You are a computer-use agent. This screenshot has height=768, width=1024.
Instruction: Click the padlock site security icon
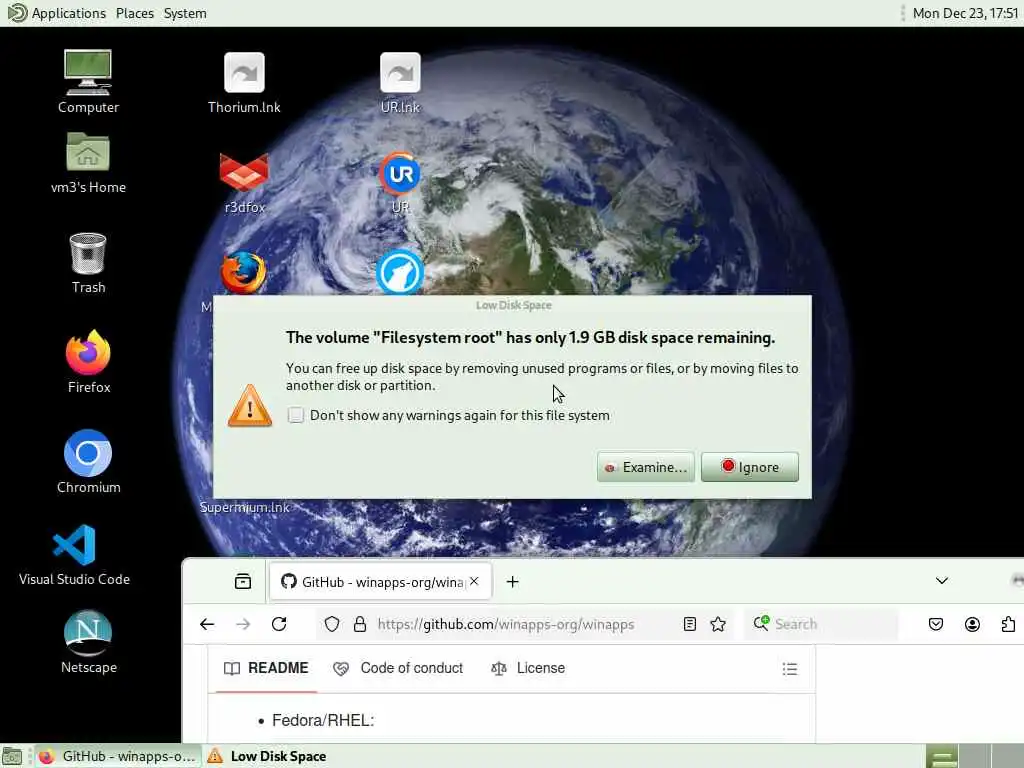[x=360, y=624]
